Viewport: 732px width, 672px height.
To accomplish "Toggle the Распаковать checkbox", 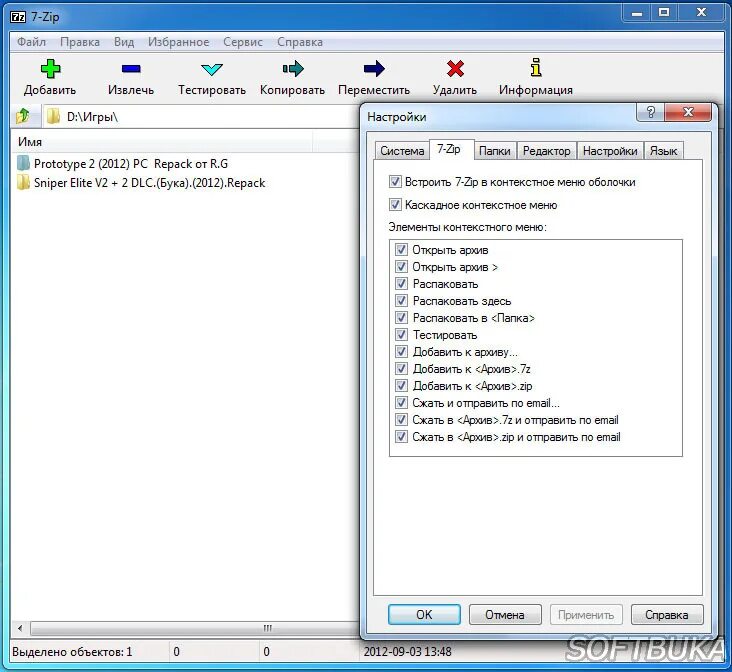I will point(401,283).
